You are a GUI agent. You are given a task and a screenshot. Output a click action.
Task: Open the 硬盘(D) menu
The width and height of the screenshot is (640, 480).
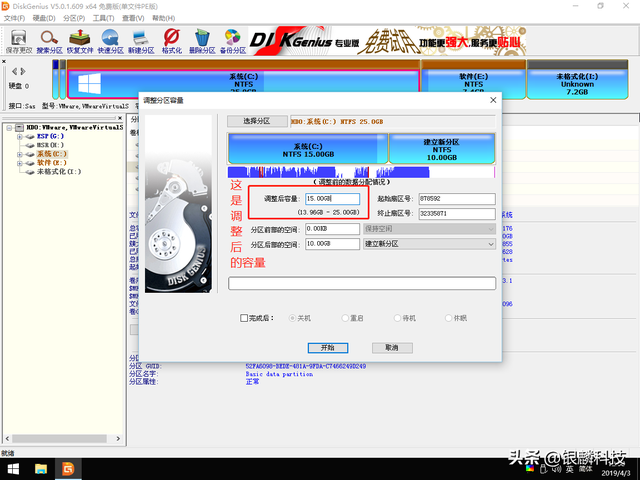click(x=44, y=18)
